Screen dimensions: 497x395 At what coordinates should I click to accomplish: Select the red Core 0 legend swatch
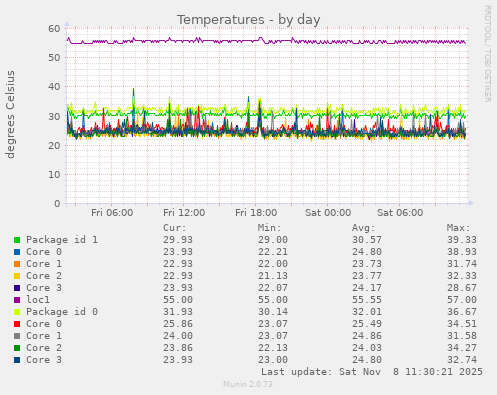point(17,324)
